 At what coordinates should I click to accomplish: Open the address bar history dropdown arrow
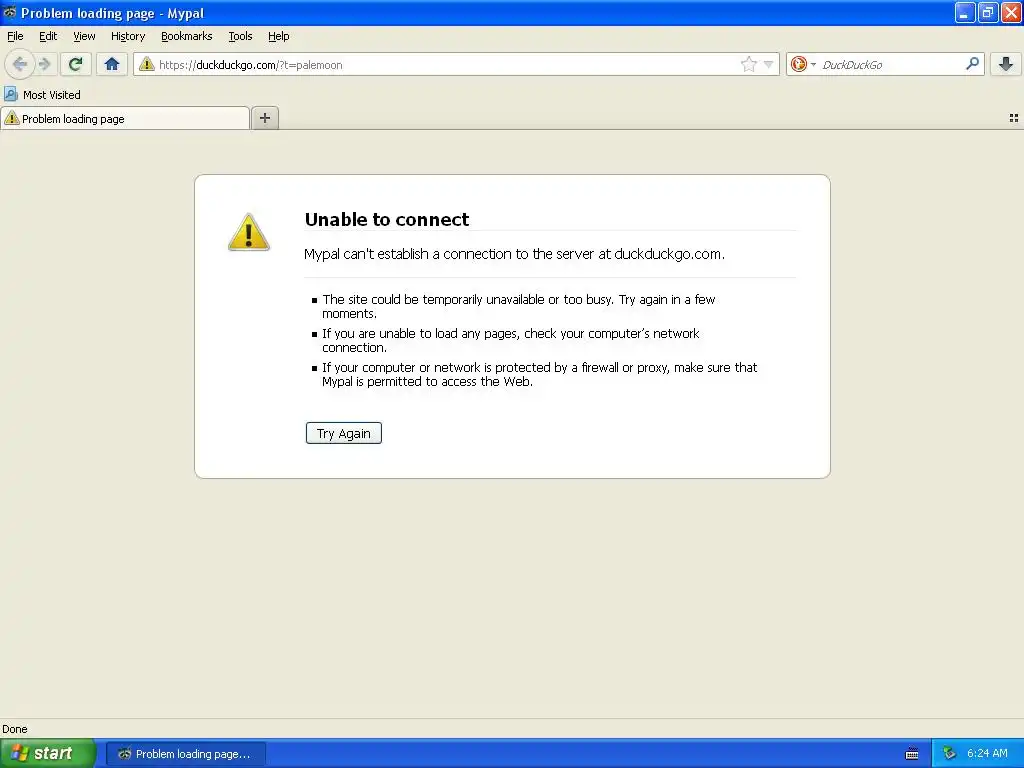[769, 64]
